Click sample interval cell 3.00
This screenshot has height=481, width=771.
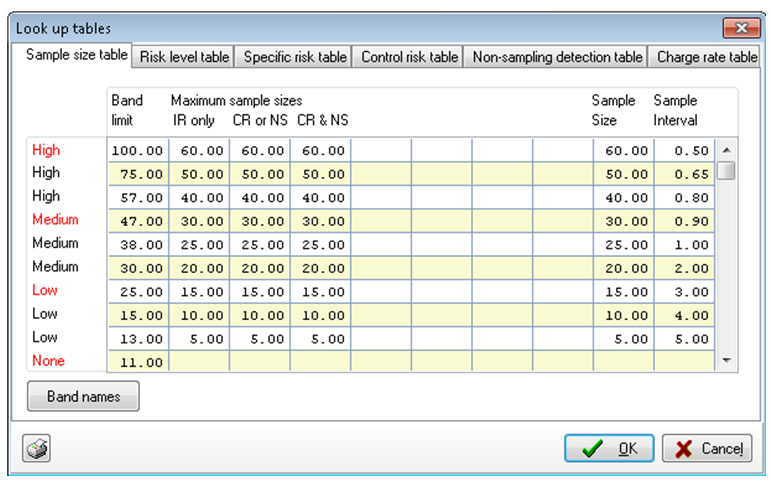click(x=684, y=292)
